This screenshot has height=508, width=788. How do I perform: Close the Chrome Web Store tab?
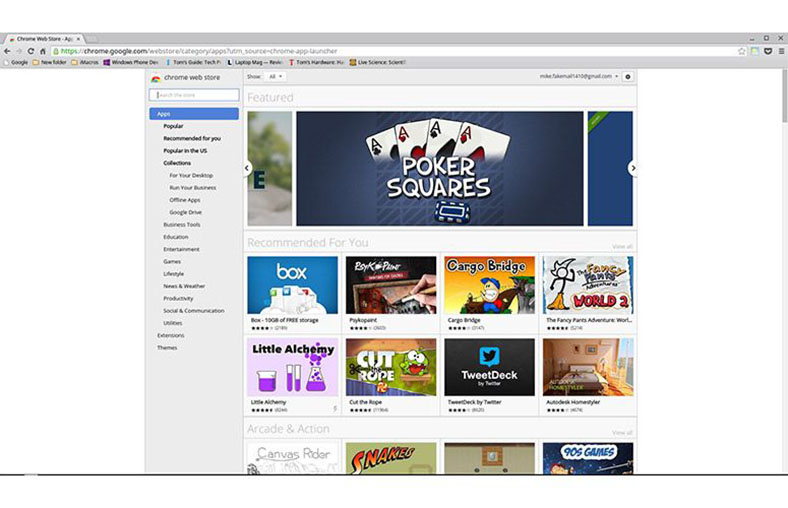point(78,39)
